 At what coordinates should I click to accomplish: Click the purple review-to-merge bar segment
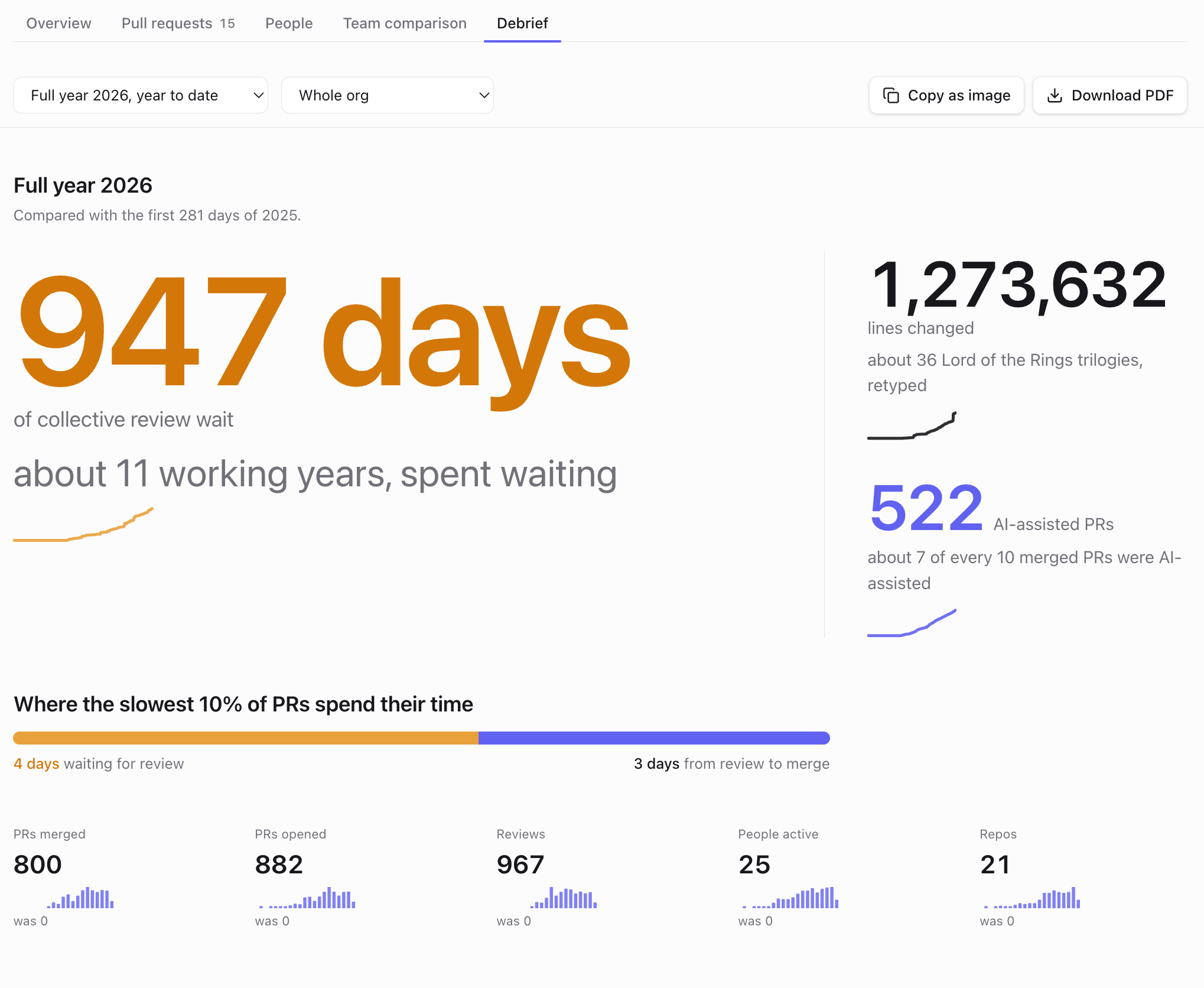pos(654,738)
